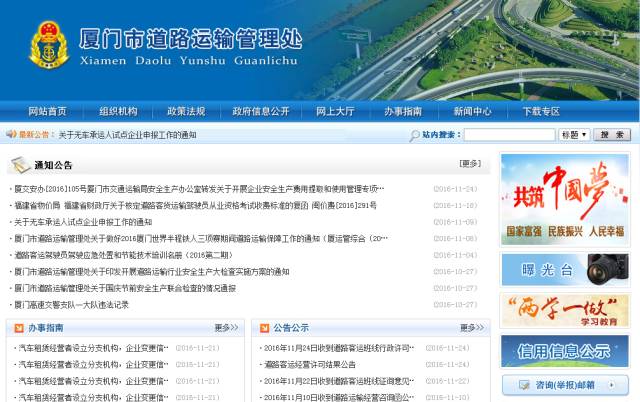Open announcement 道路客运经营许可结果公告
The width and height of the screenshot is (640, 402).
309,364
